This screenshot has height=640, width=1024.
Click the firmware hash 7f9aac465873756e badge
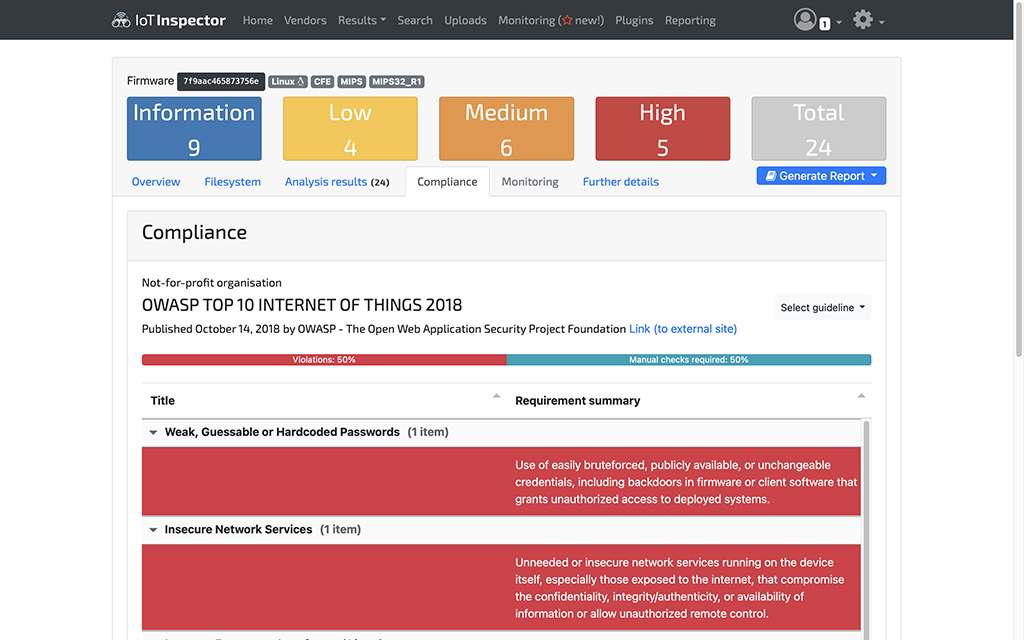[221, 82]
